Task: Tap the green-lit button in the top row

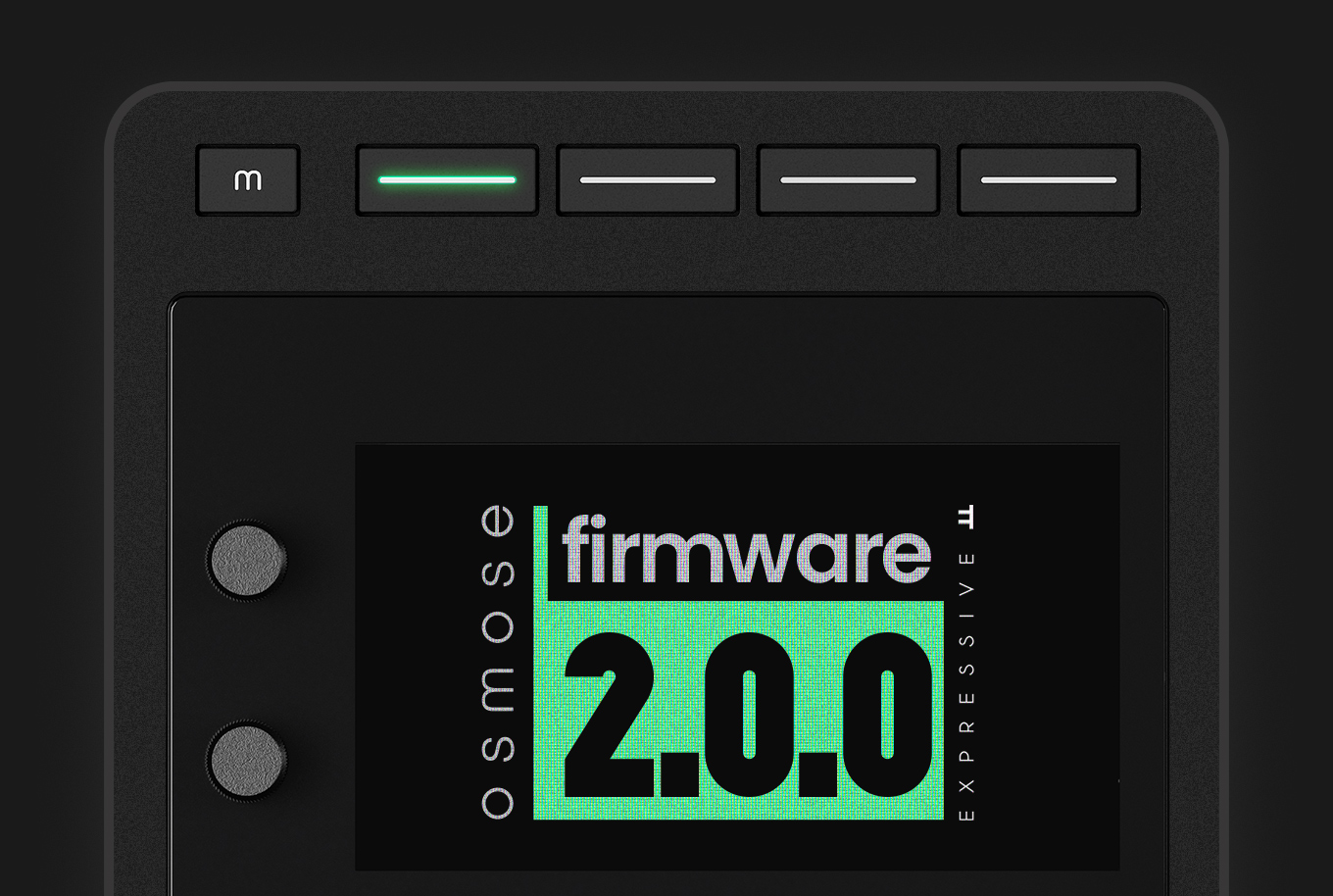Action: [447, 180]
